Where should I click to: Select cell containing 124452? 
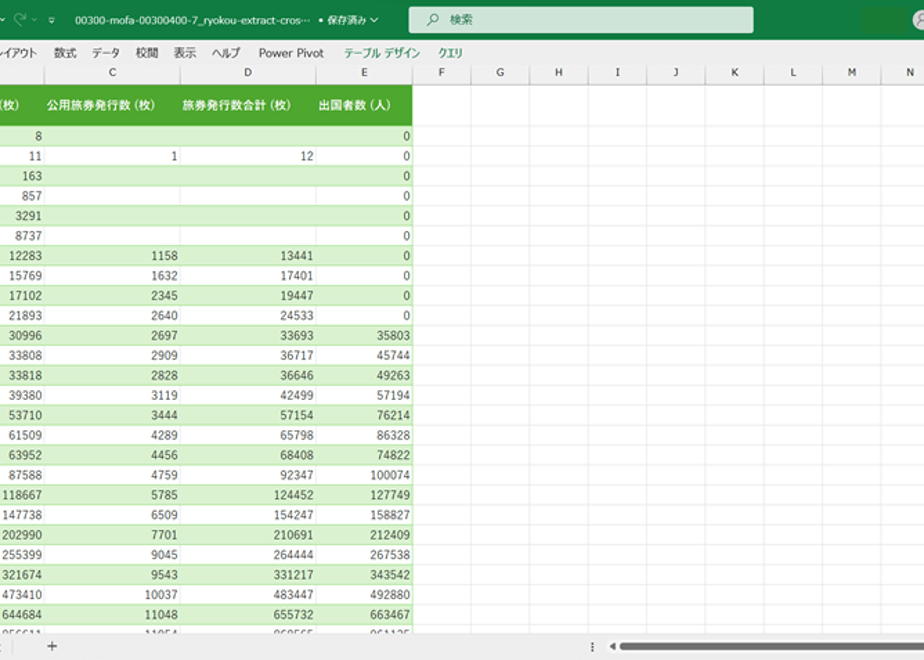(x=248, y=495)
